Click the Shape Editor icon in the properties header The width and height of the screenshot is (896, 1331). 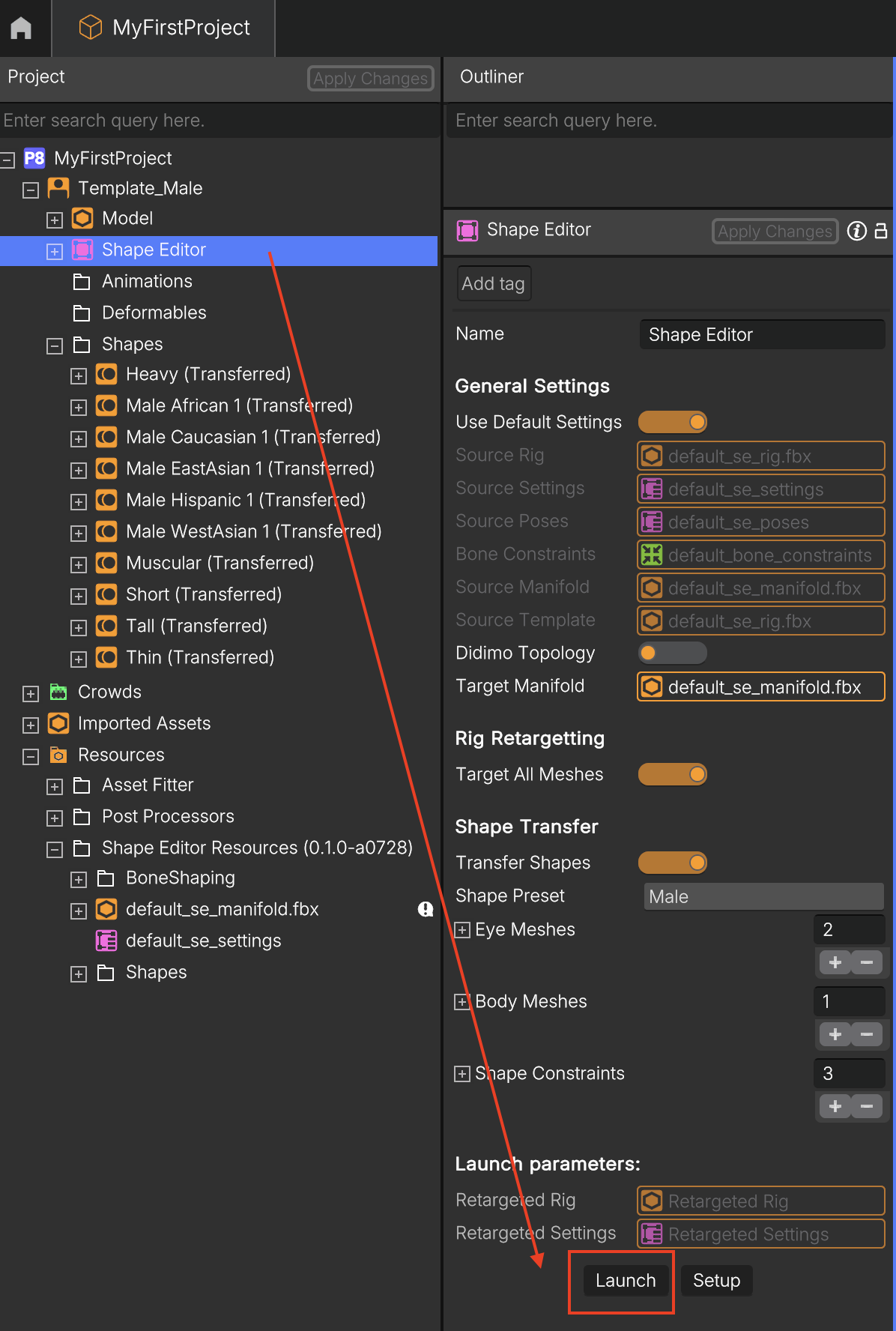coord(467,230)
